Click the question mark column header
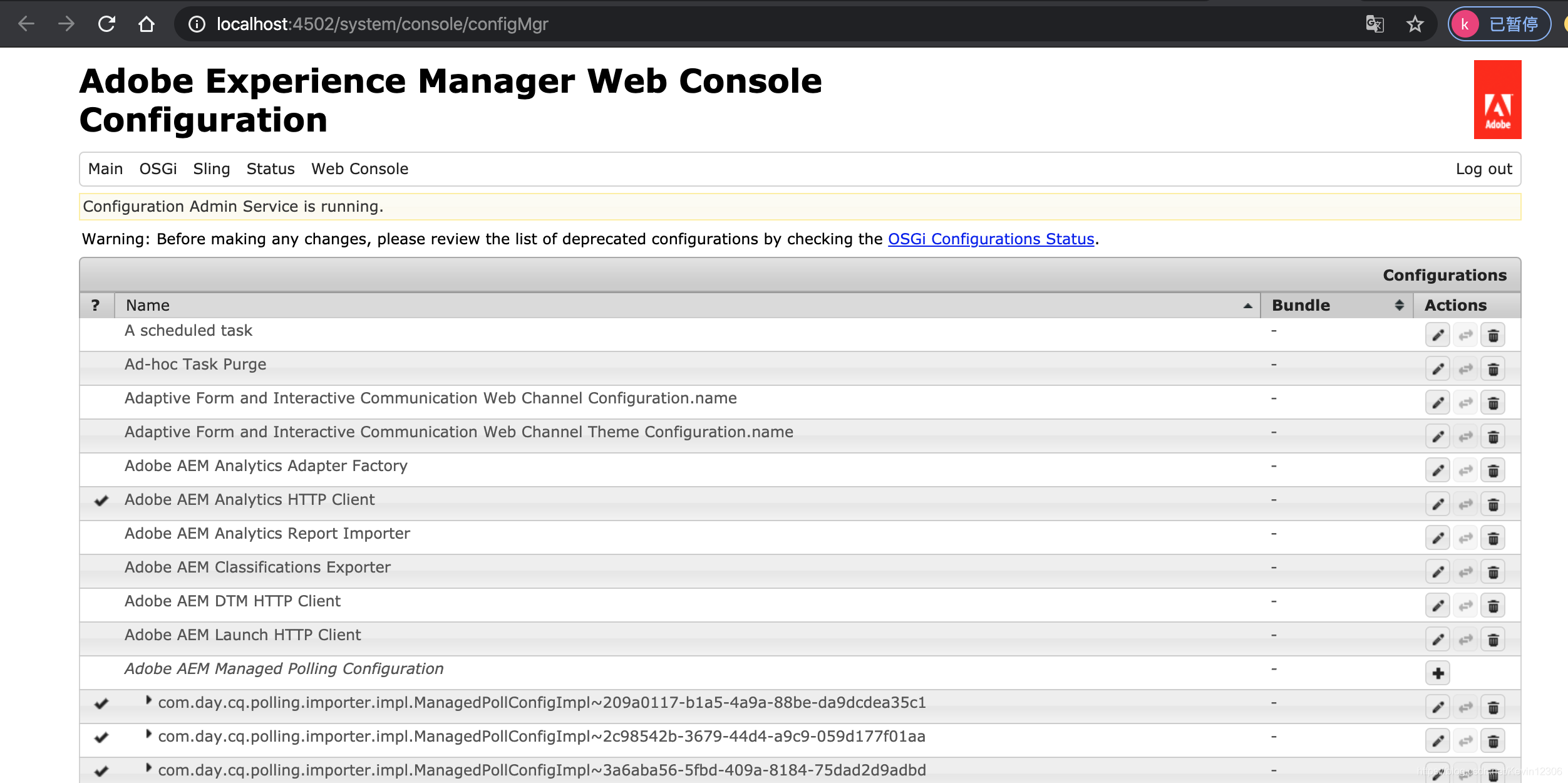The width and height of the screenshot is (1568, 783). click(96, 305)
